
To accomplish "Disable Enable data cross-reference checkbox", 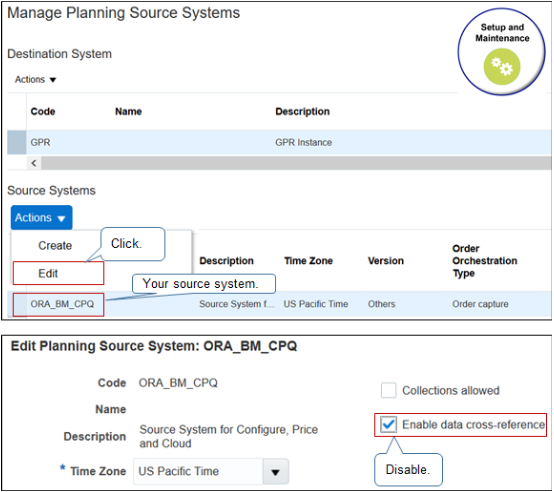I will pos(389,425).
